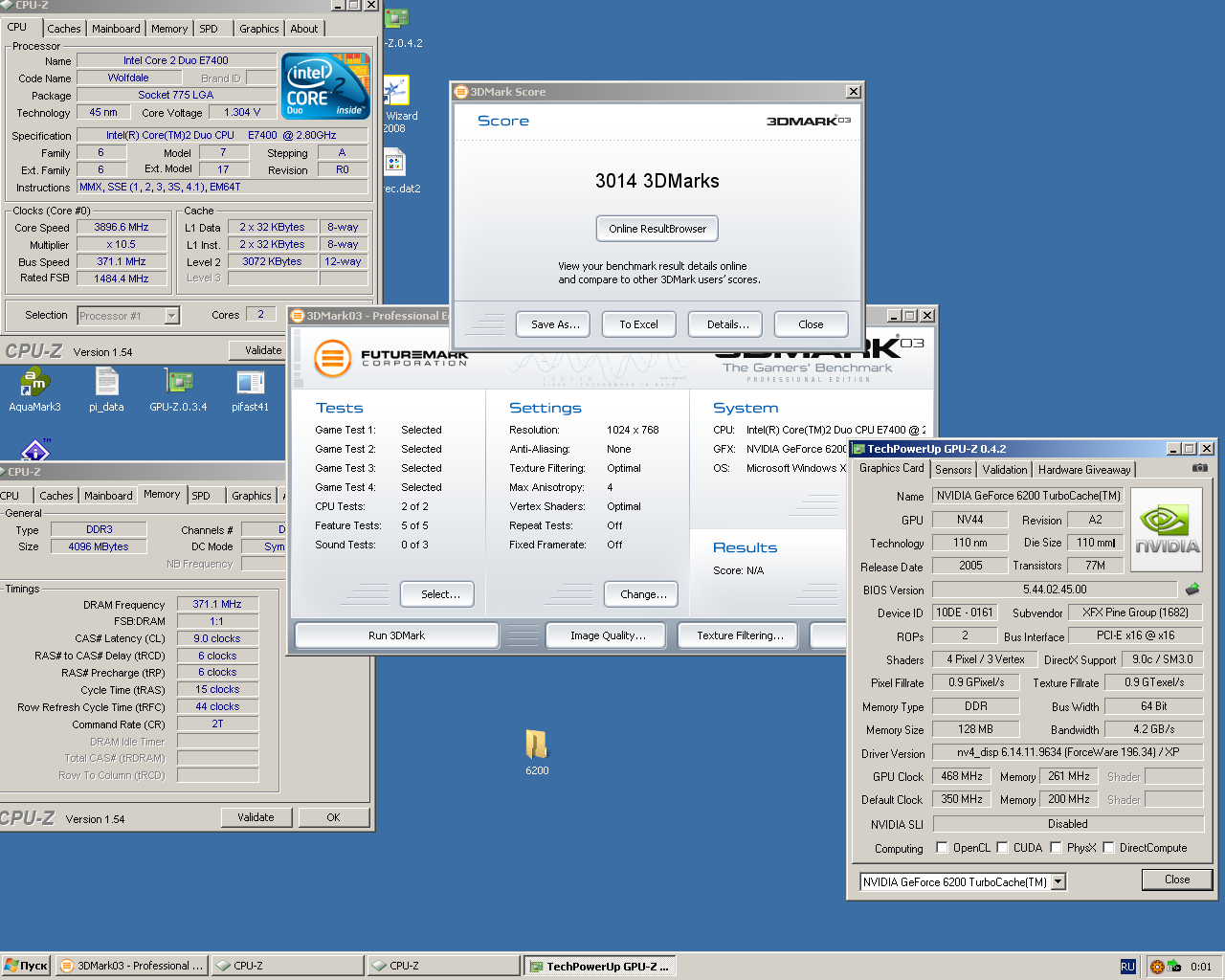Open the AquaMark3 desktop shortcut
This screenshot has height=980, width=1225.
[34, 390]
